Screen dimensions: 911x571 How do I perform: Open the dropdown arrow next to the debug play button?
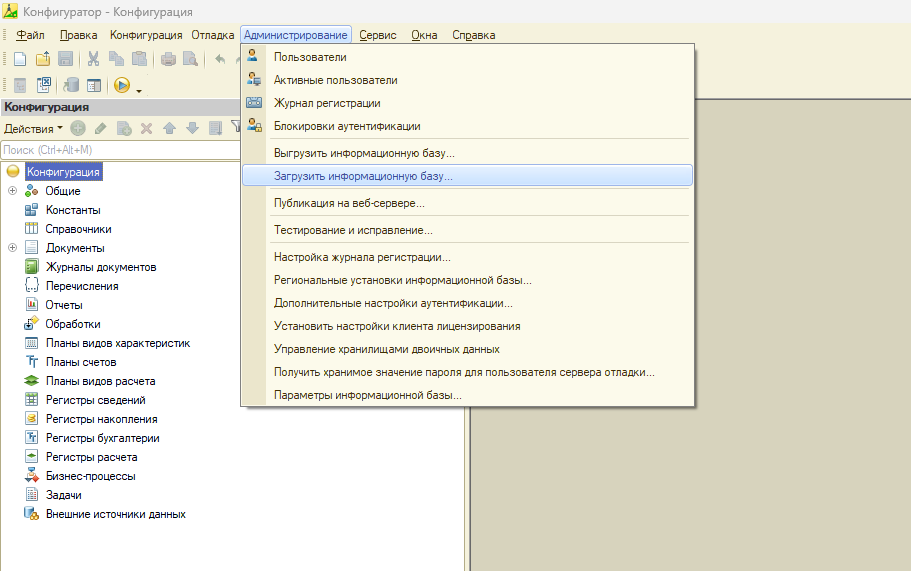coord(139,91)
